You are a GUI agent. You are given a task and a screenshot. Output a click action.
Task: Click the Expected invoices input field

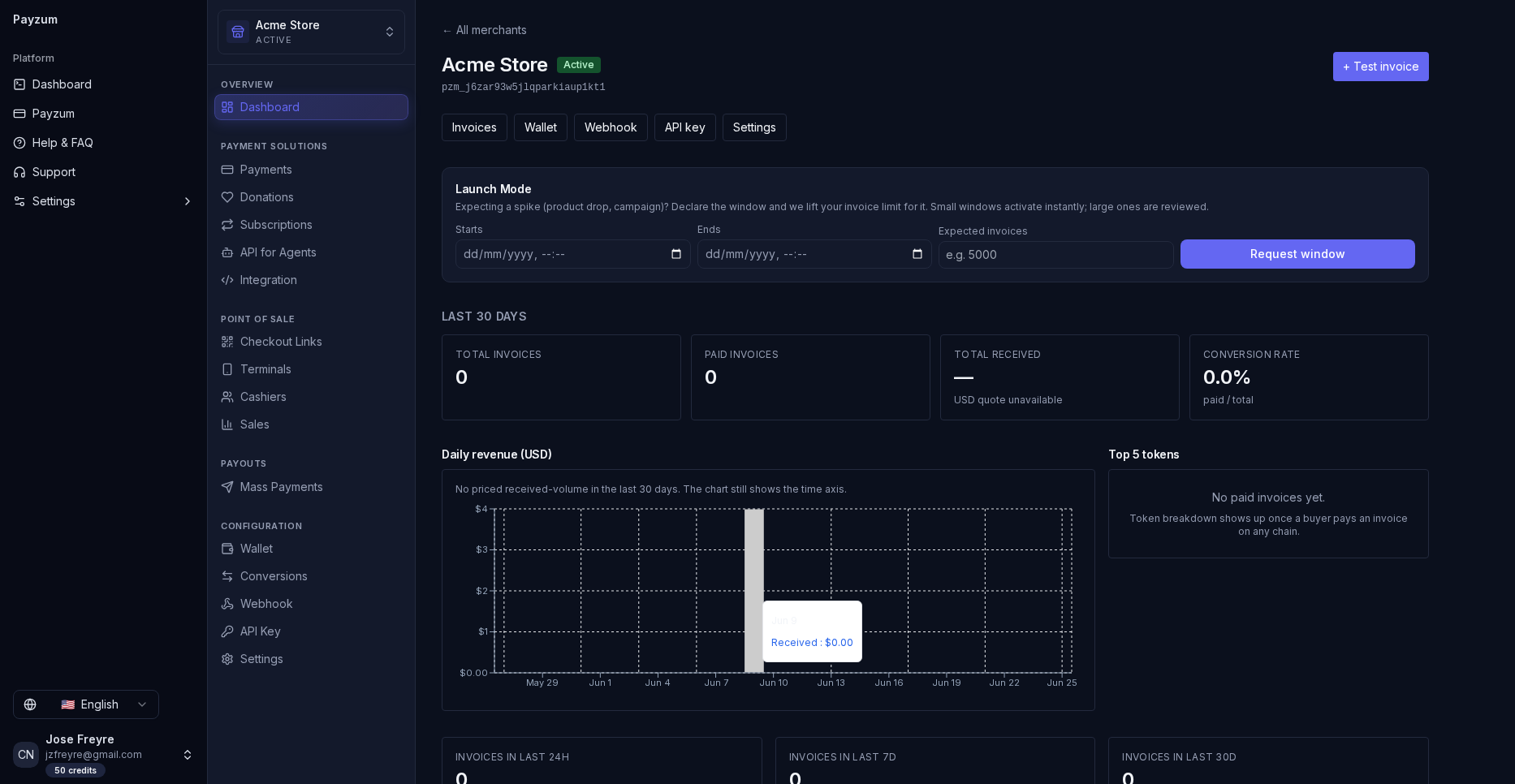[1055, 255]
